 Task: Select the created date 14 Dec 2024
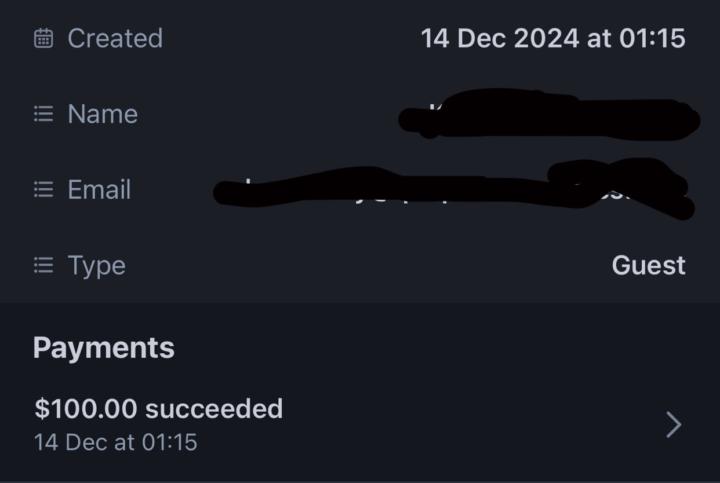point(499,39)
